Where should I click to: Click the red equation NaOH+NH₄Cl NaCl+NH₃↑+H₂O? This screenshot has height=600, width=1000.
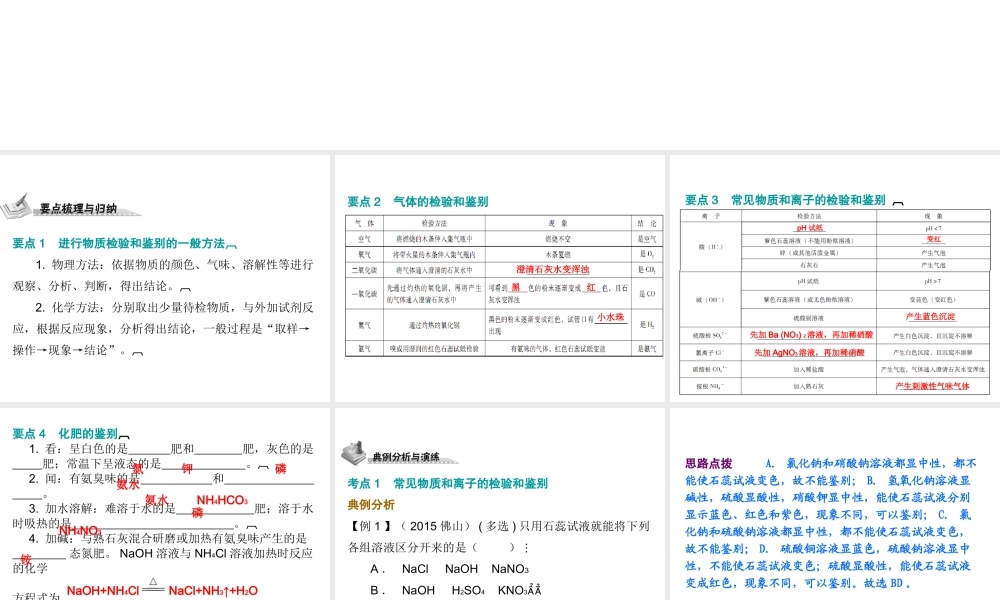pyautogui.click(x=162, y=590)
